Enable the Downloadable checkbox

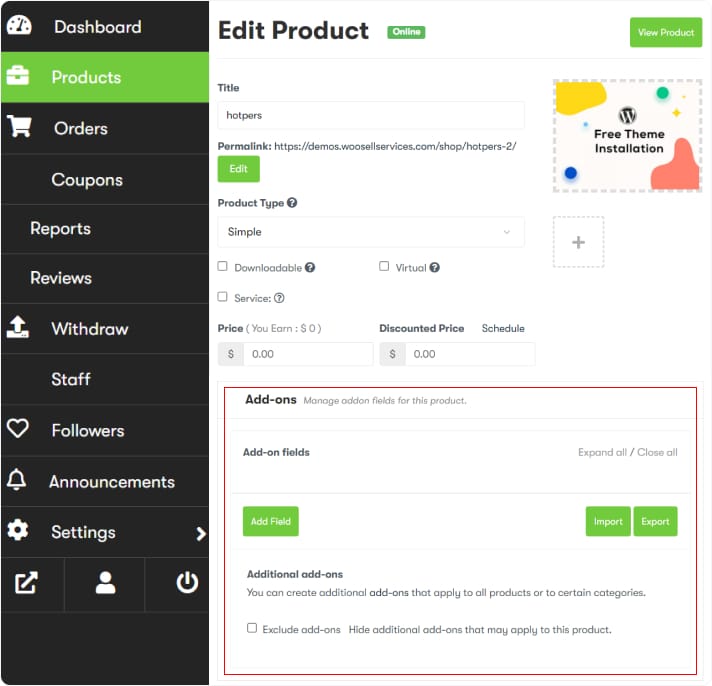[x=223, y=267]
